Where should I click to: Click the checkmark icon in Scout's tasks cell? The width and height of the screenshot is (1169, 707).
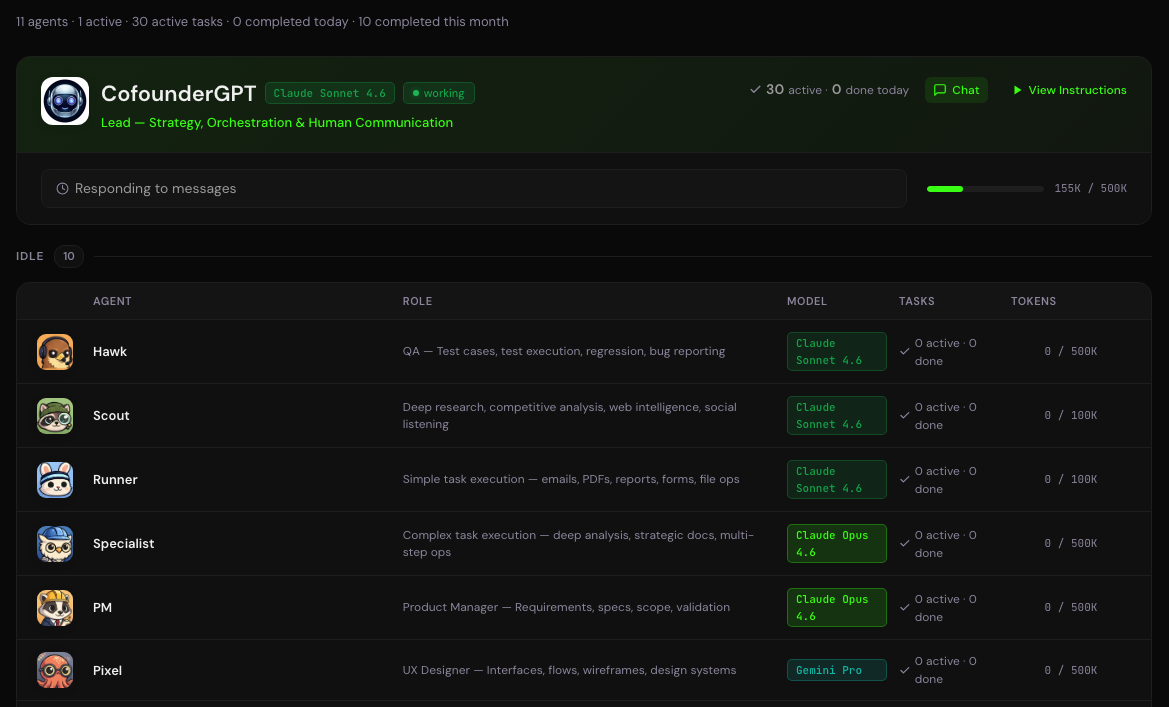(x=904, y=415)
